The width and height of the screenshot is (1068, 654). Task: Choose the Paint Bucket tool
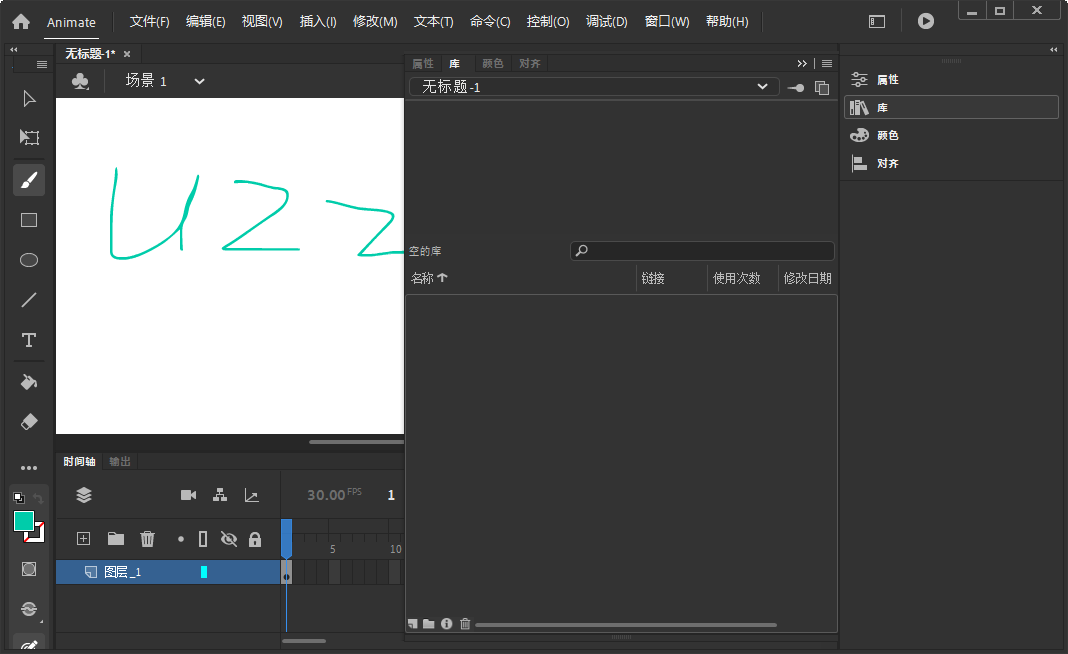28,381
